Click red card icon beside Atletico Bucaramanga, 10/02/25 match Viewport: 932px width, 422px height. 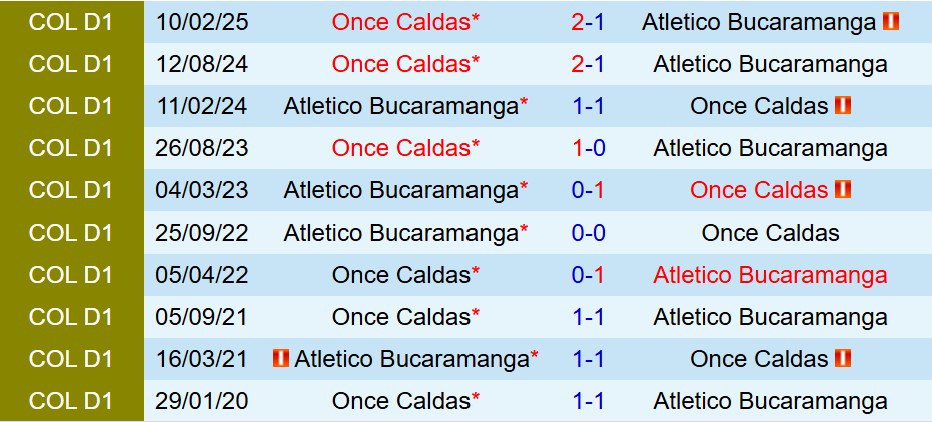pos(891,21)
